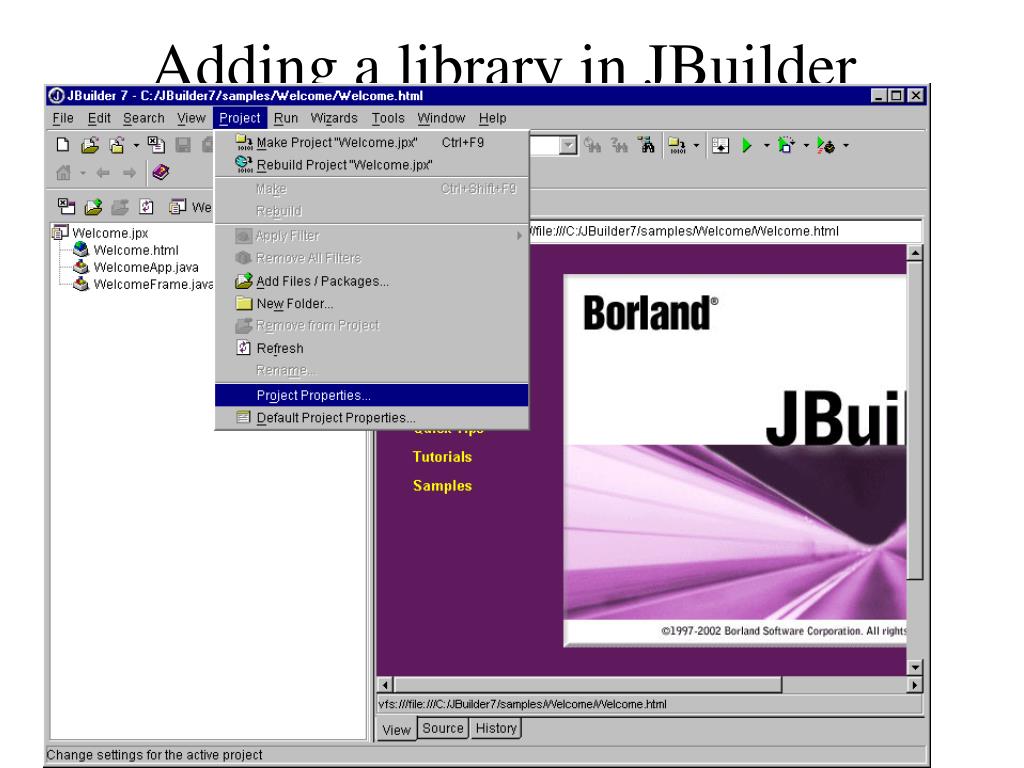Open the Optimize Project dropdown arrow

tap(846, 145)
